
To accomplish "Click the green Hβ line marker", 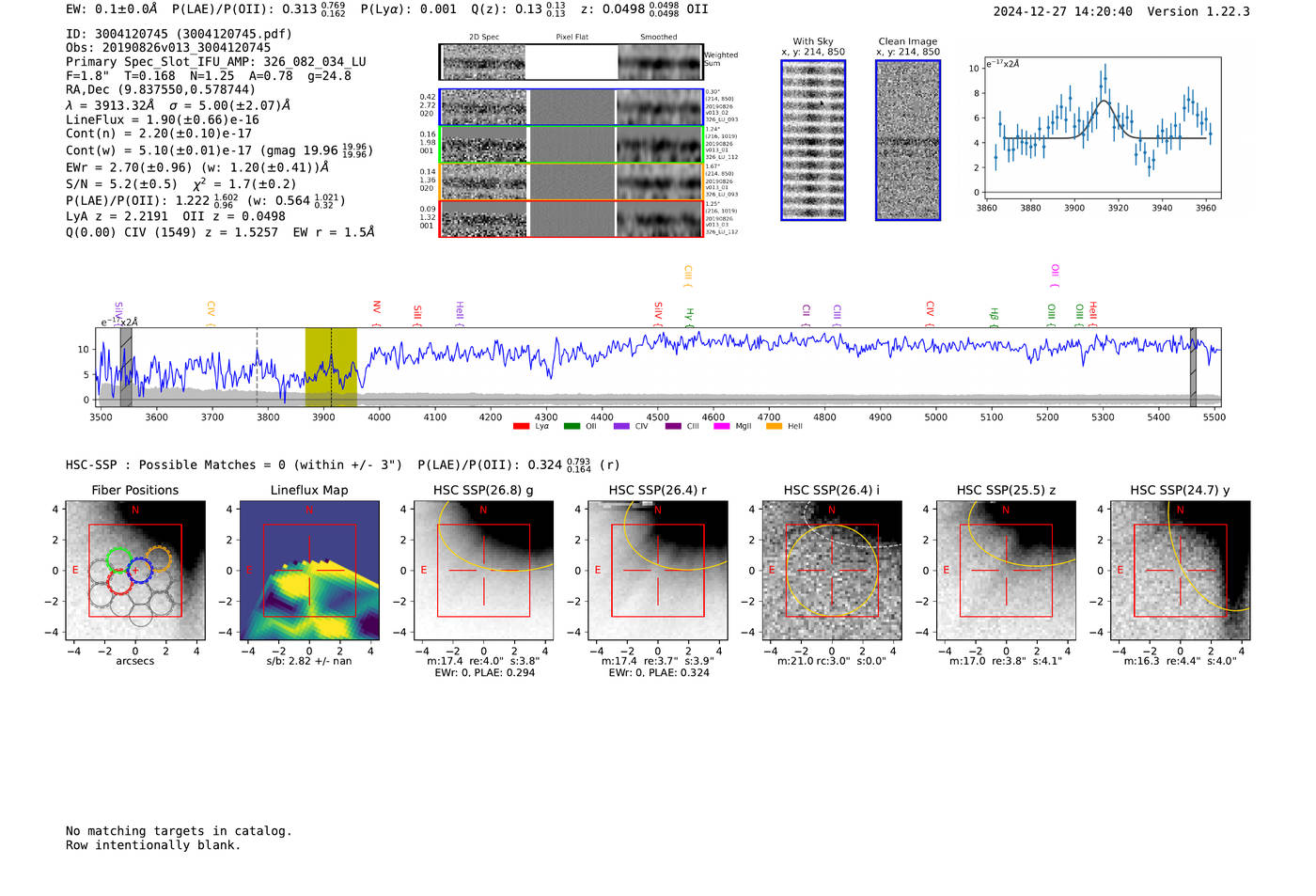I will point(995,318).
